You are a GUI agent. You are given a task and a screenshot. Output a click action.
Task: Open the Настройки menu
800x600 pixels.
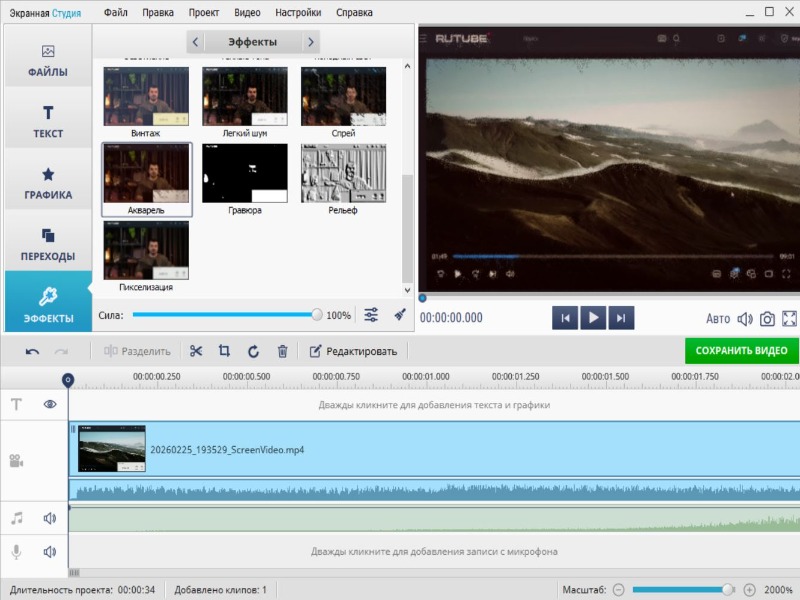pyautogui.click(x=298, y=13)
